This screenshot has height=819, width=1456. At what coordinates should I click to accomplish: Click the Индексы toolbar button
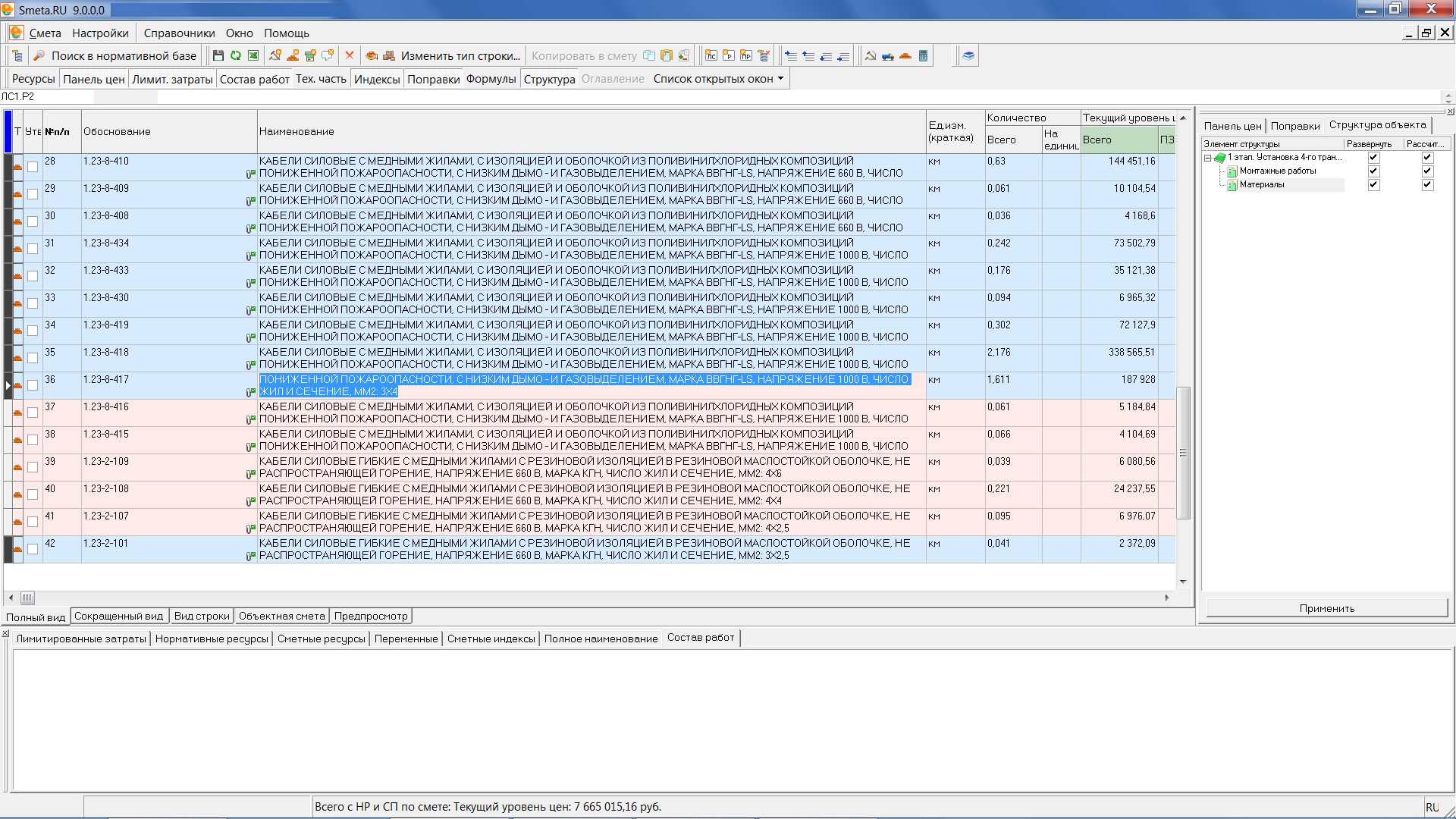click(x=377, y=79)
